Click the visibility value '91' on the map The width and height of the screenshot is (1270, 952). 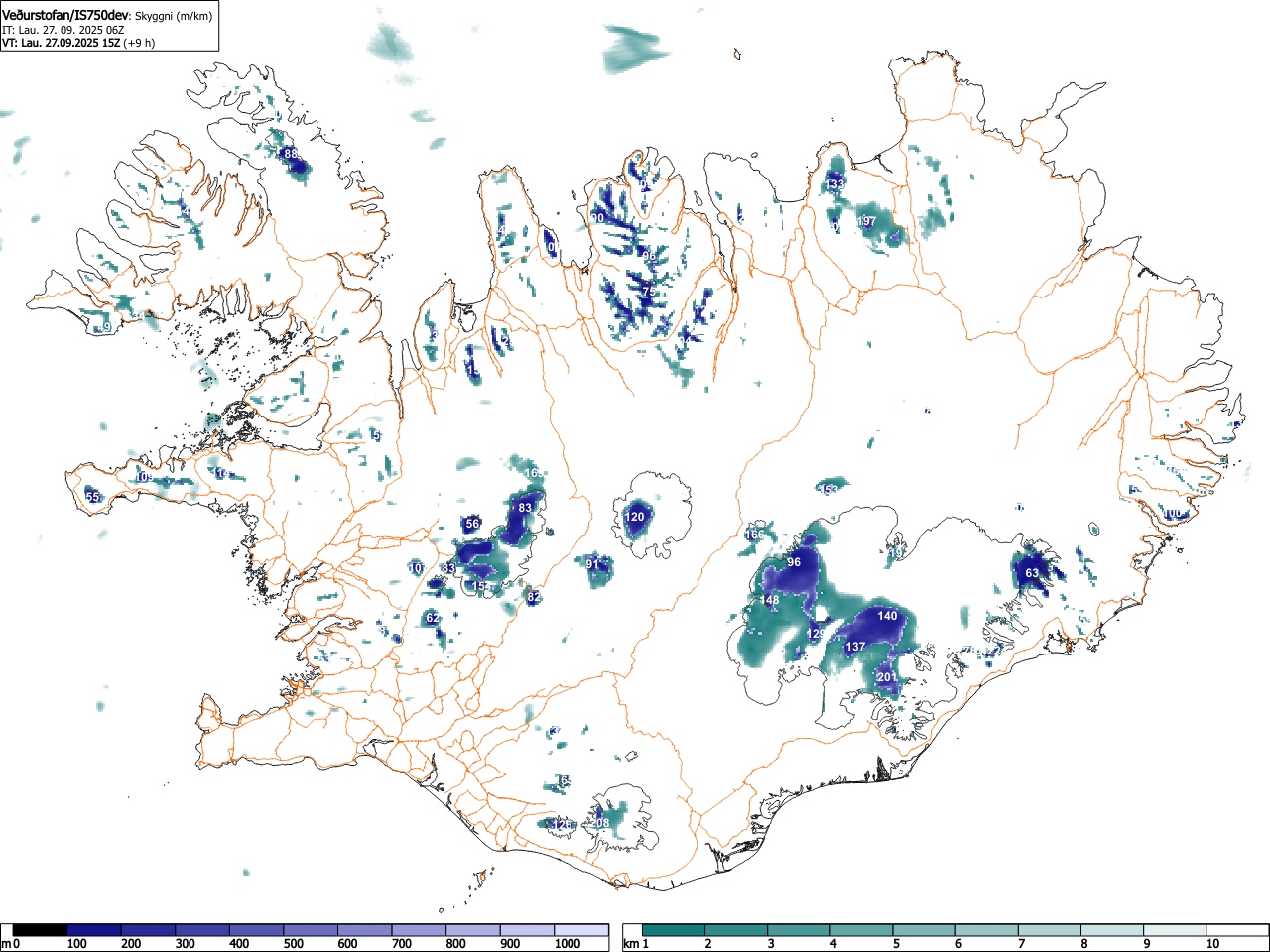coord(593,564)
